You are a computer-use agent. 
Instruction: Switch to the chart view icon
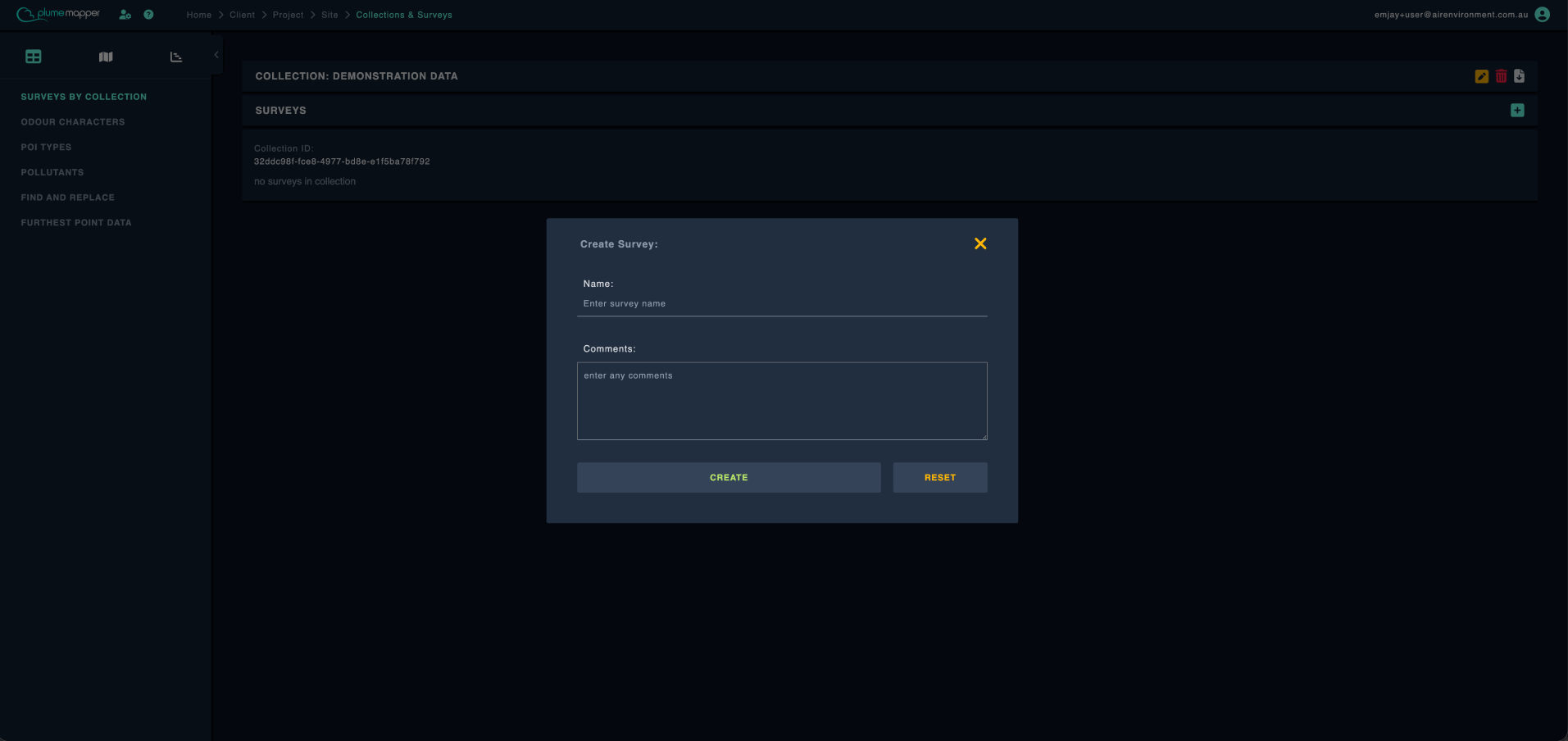click(176, 57)
